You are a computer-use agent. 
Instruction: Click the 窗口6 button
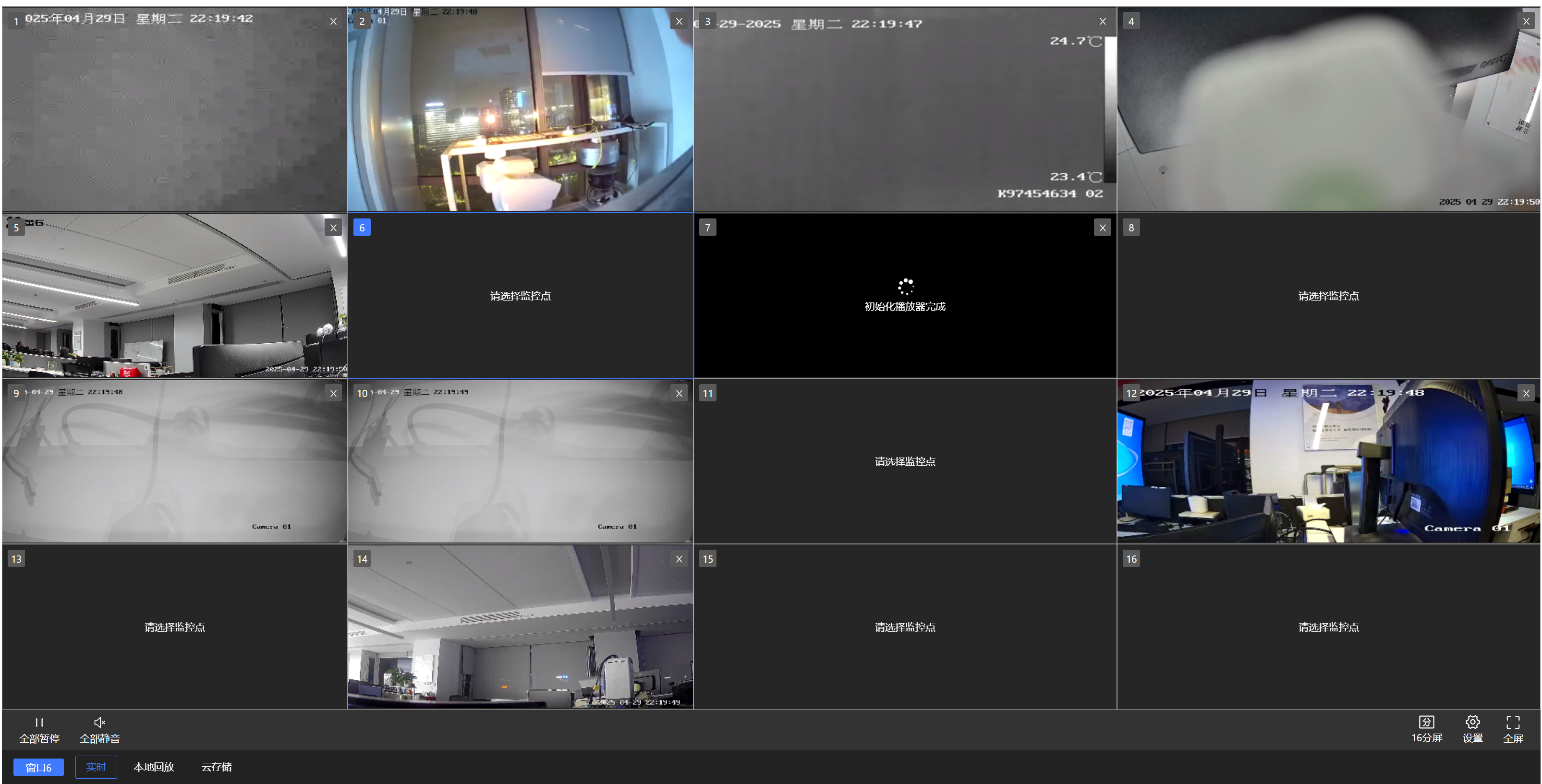click(x=38, y=767)
